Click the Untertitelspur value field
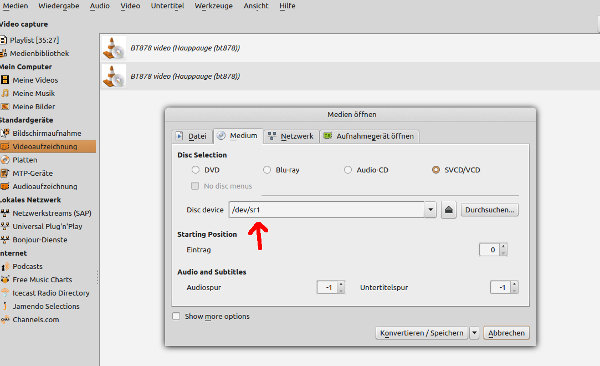Viewport: 600px width, 366px height. point(501,287)
